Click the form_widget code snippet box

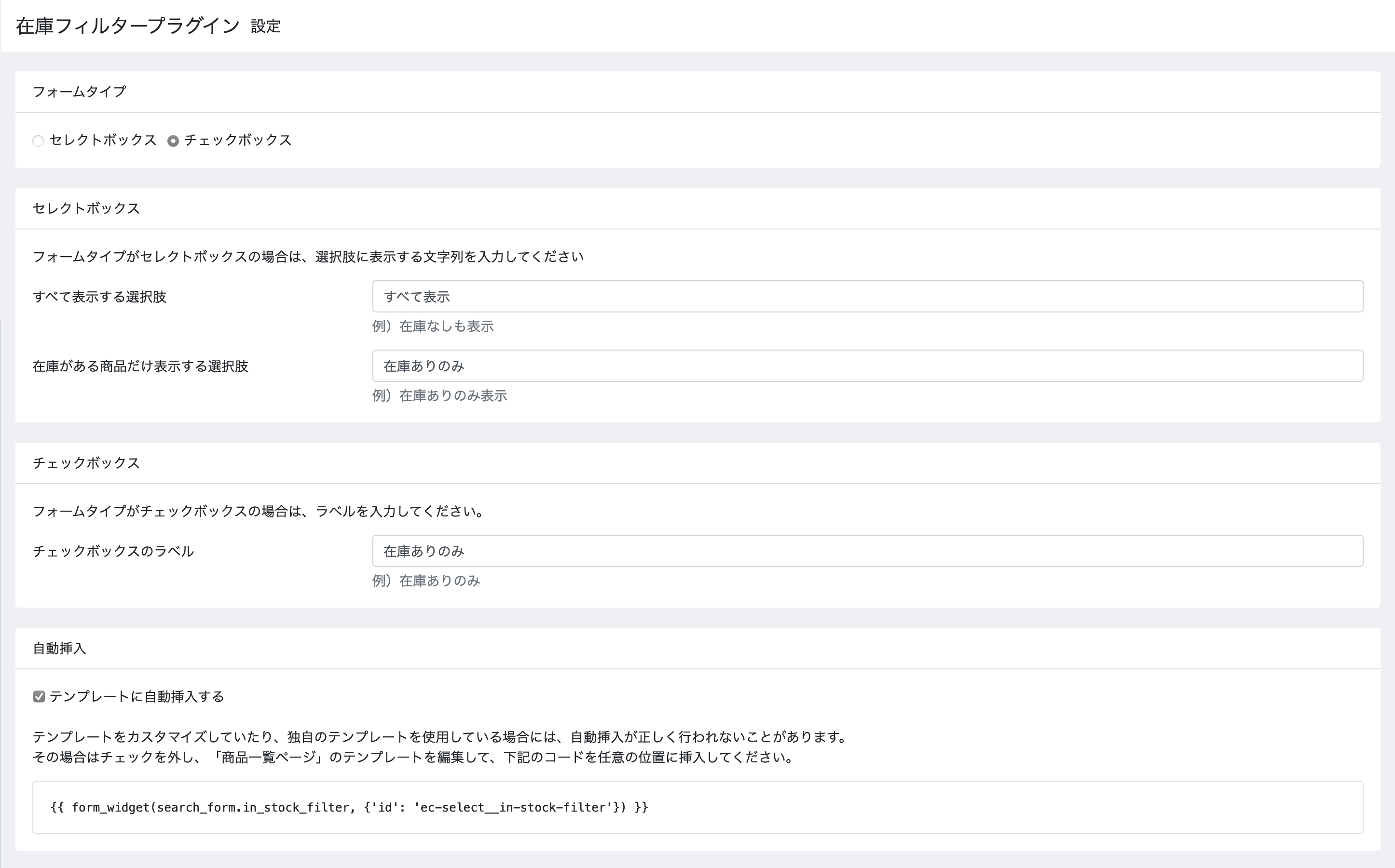pos(697,807)
